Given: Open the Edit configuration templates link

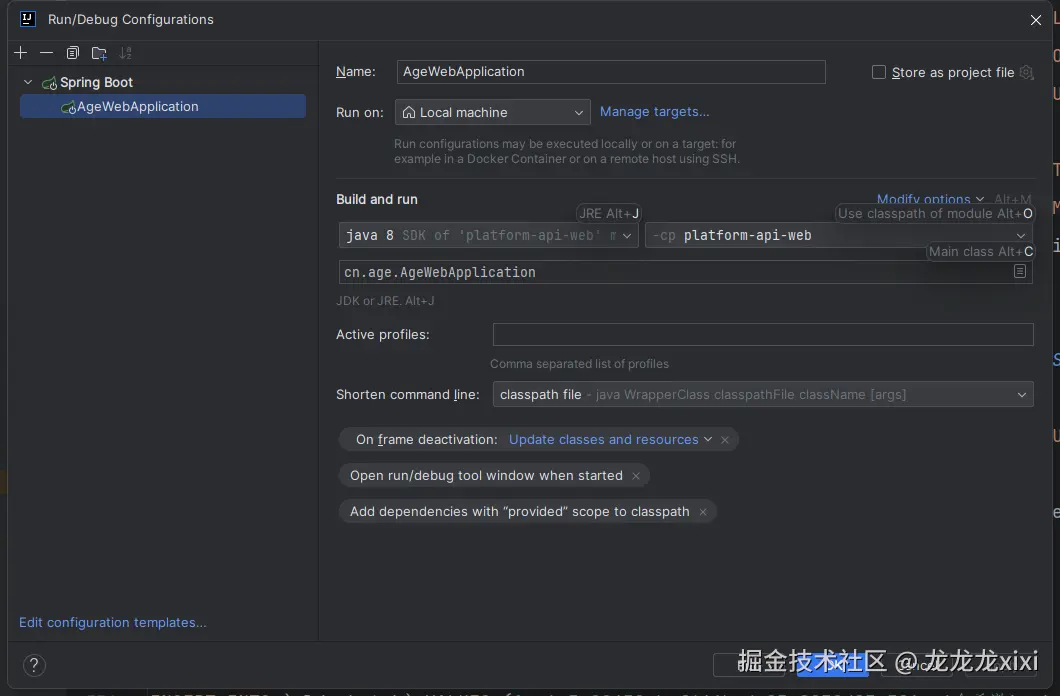Looking at the screenshot, I should pyautogui.click(x=113, y=622).
